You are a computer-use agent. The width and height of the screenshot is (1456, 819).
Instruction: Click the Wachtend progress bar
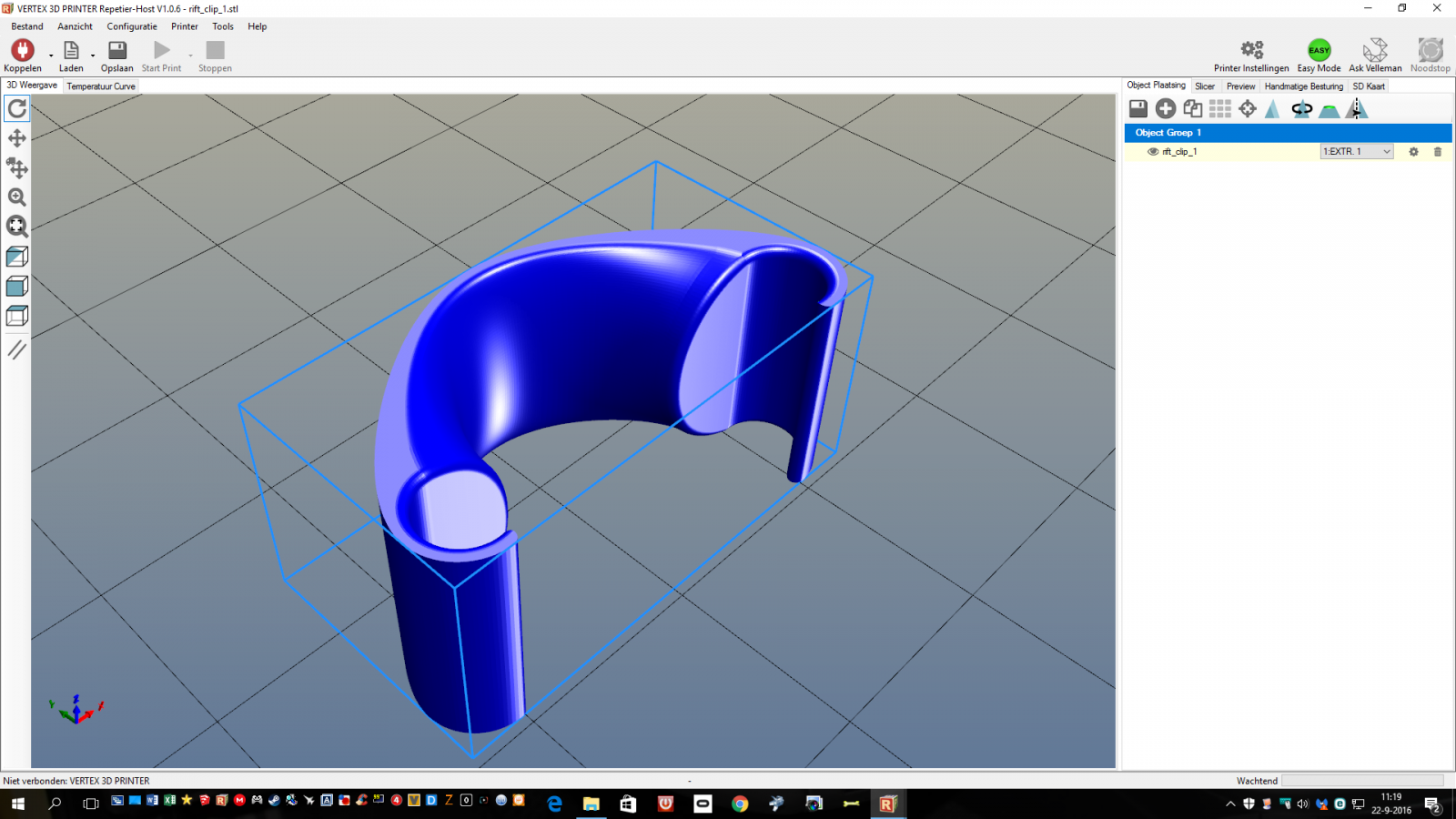1362,781
